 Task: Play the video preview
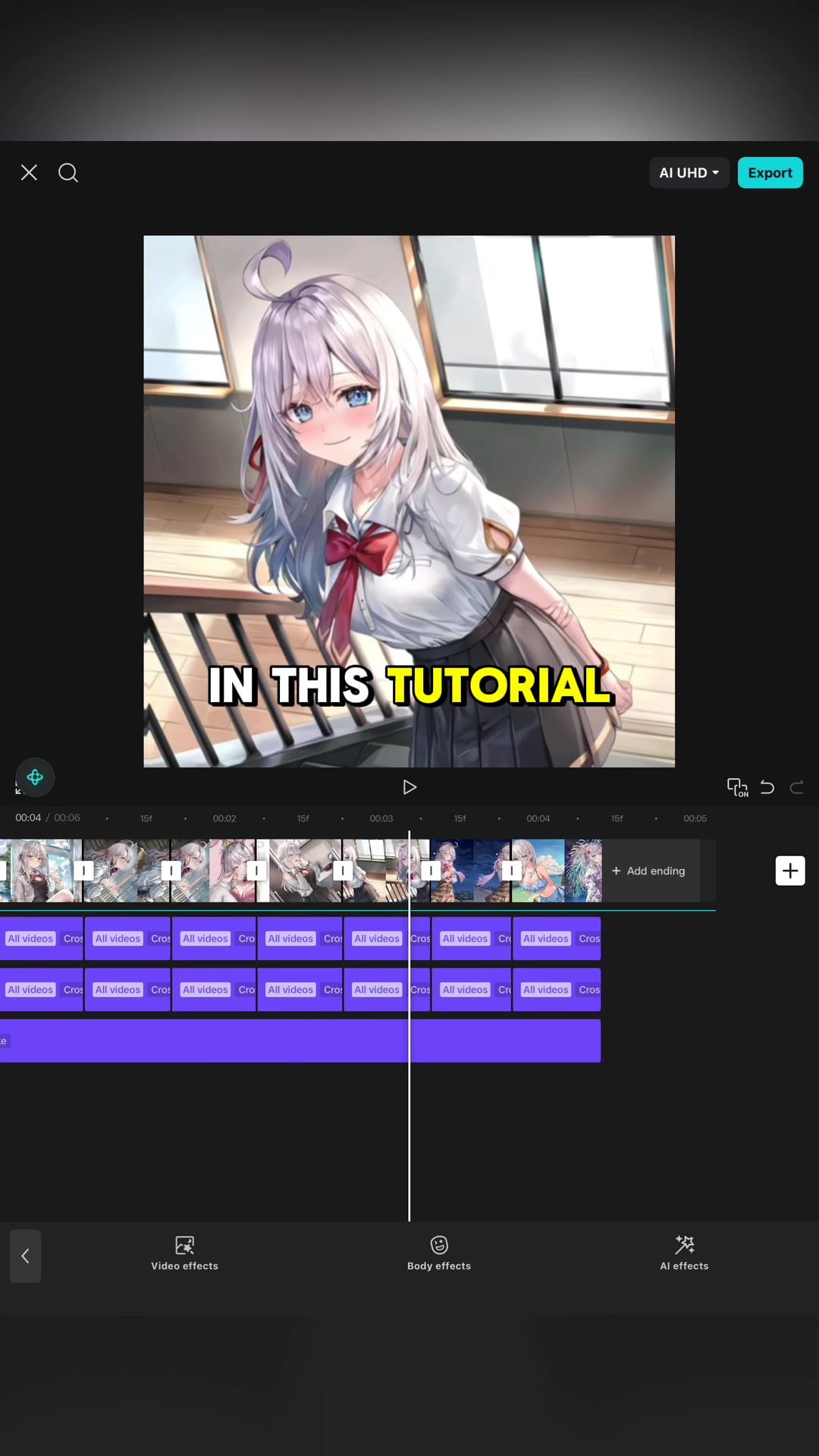pos(409,787)
